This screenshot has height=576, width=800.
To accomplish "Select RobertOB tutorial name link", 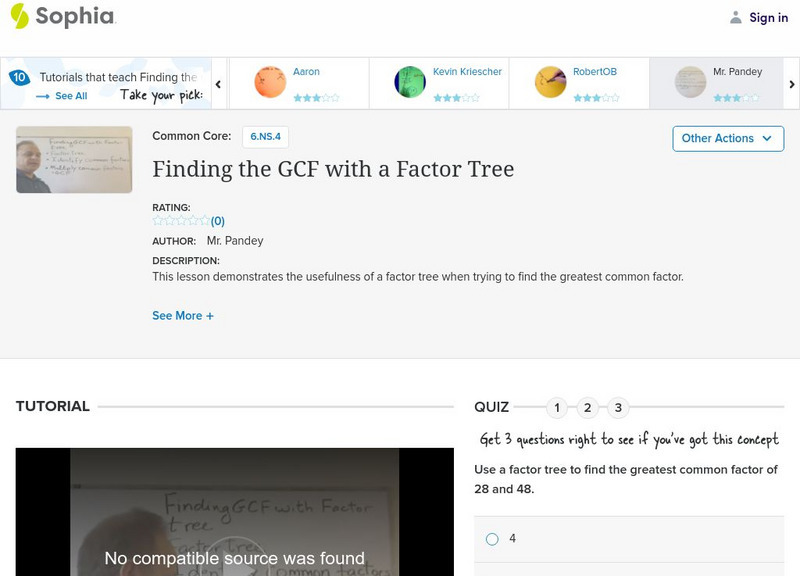I will tap(594, 72).
